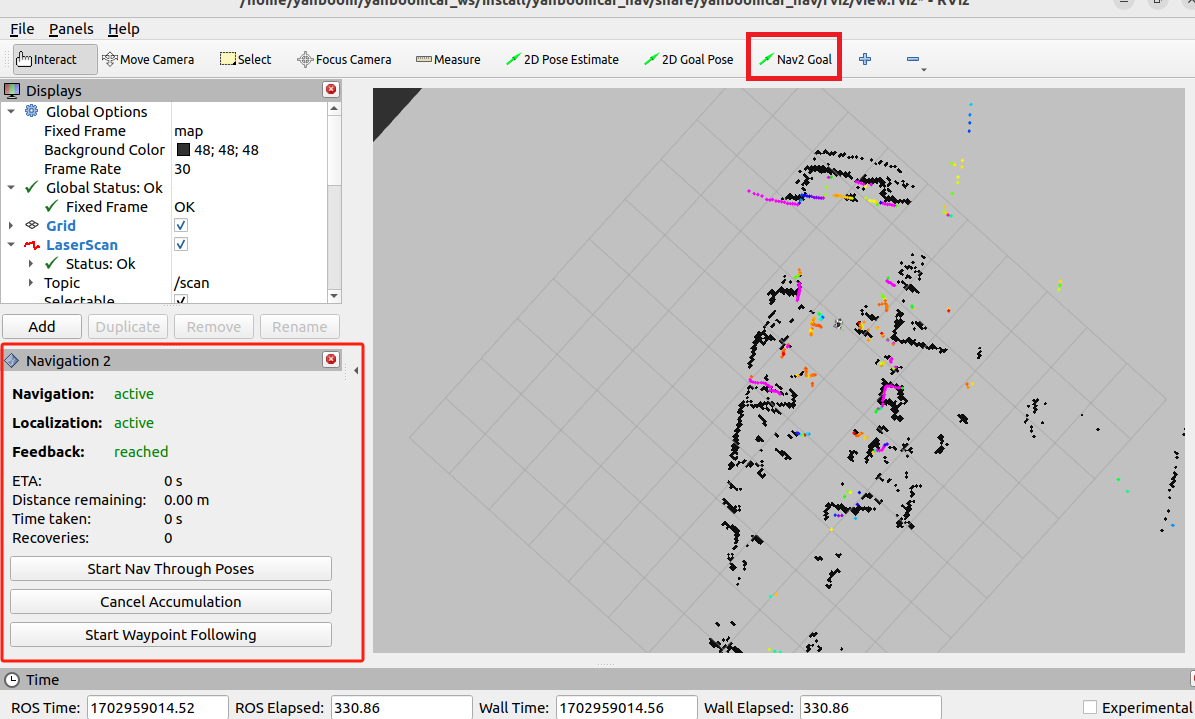This screenshot has width=1195, height=719.
Task: Enable the Experimental checkbox
Action: pos(1090,708)
